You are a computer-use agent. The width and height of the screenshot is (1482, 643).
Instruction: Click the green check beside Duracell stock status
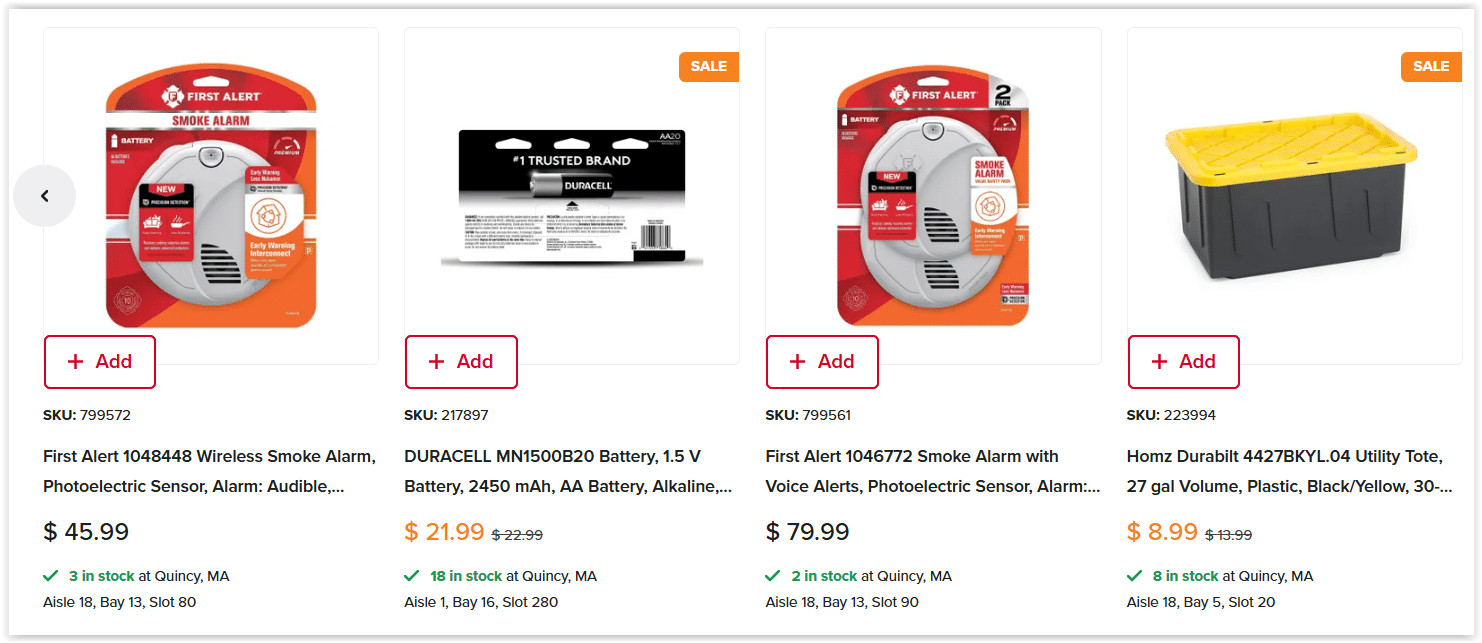pos(411,576)
